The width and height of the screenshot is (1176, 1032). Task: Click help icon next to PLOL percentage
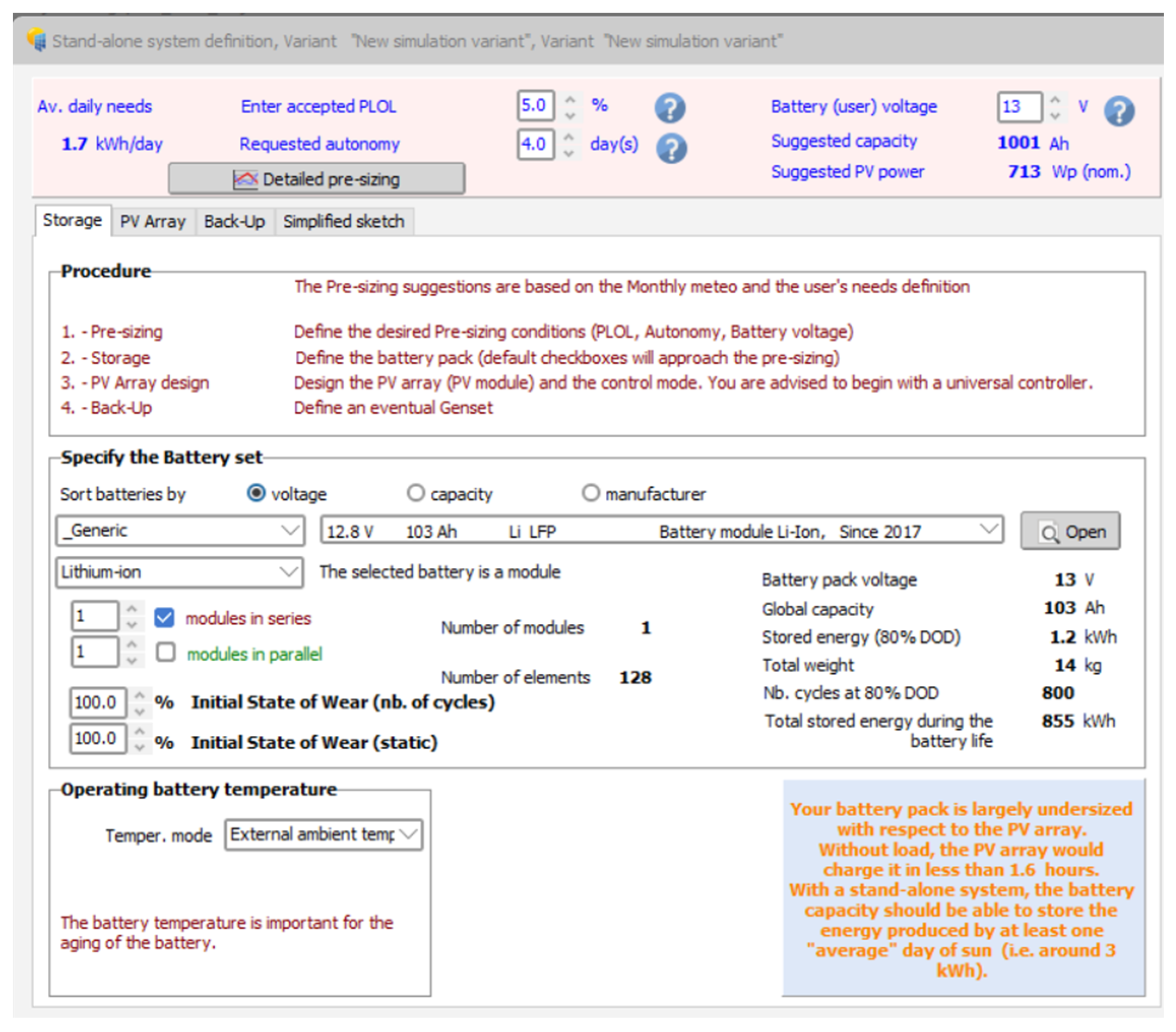click(x=670, y=108)
